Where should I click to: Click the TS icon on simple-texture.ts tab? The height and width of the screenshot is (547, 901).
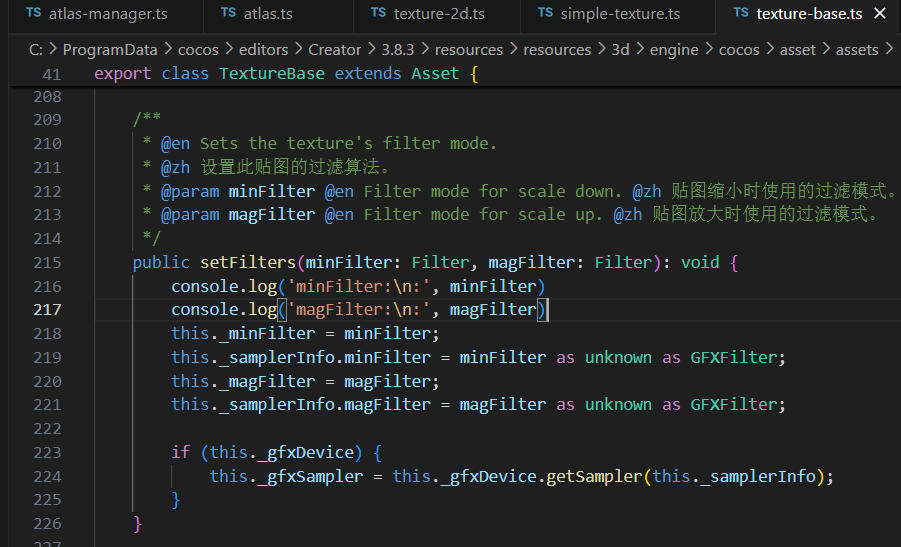pos(545,13)
